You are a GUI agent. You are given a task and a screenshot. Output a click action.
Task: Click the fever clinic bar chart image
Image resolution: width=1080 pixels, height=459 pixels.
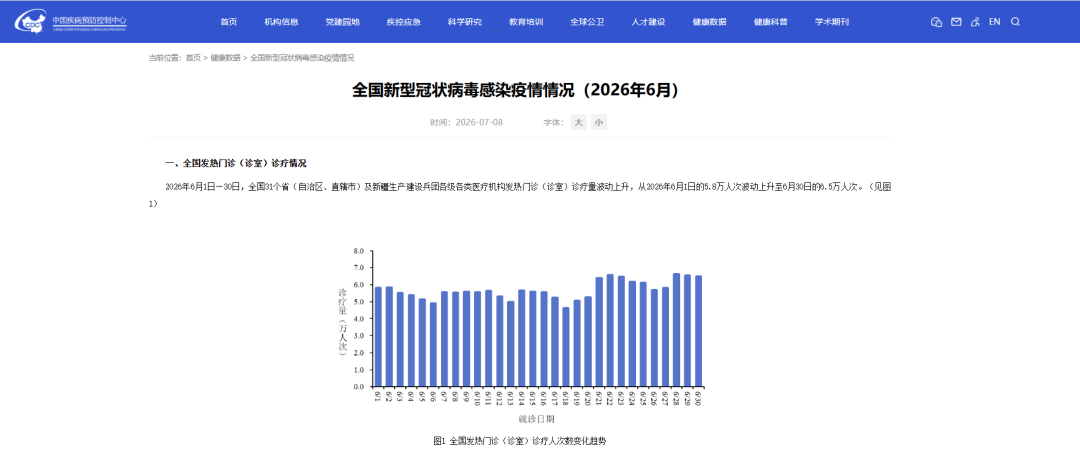520,336
